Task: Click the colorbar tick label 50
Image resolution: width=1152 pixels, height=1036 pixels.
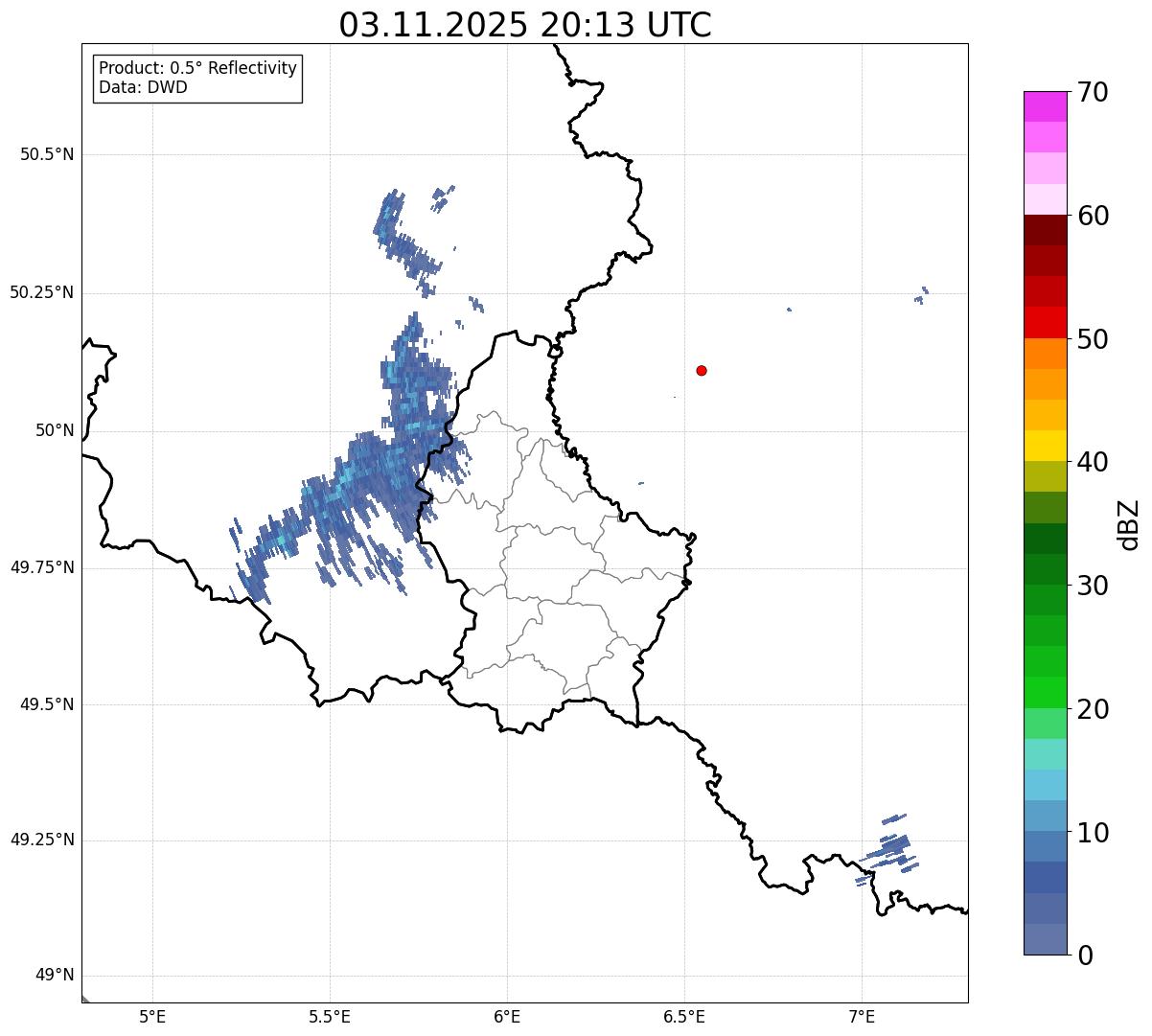Action: [1093, 339]
